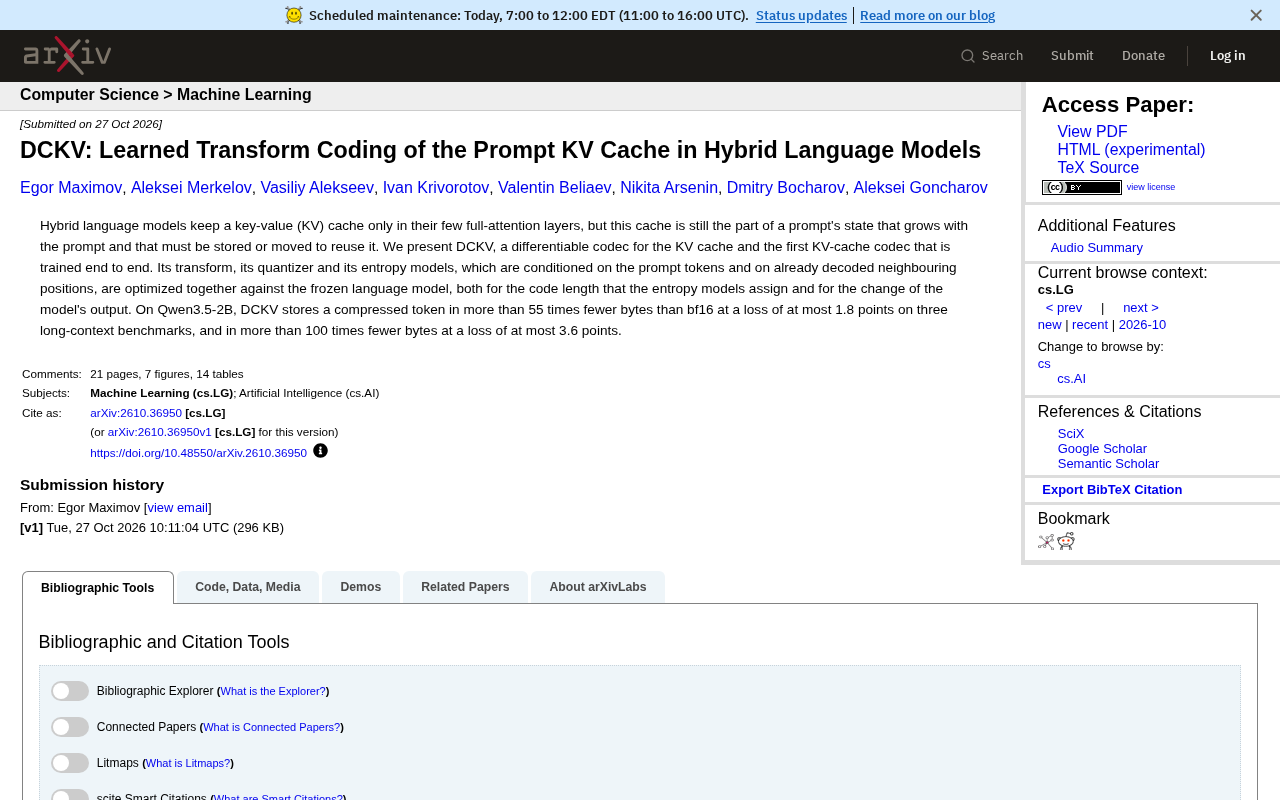This screenshot has width=1280, height=800.
Task: Browse the cs.AI category link
Action: [x=1071, y=379]
